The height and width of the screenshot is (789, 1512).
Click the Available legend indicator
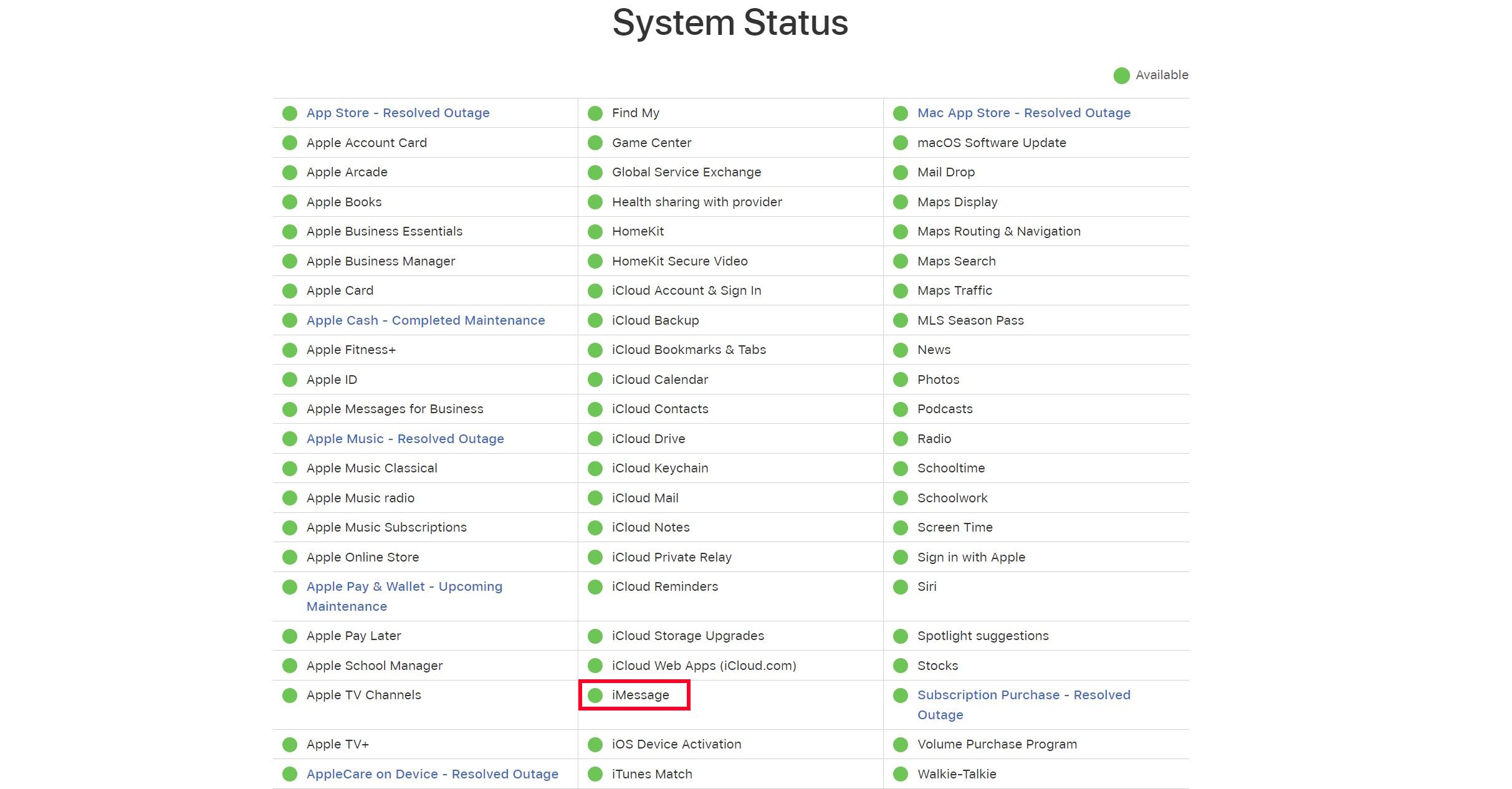point(1121,75)
